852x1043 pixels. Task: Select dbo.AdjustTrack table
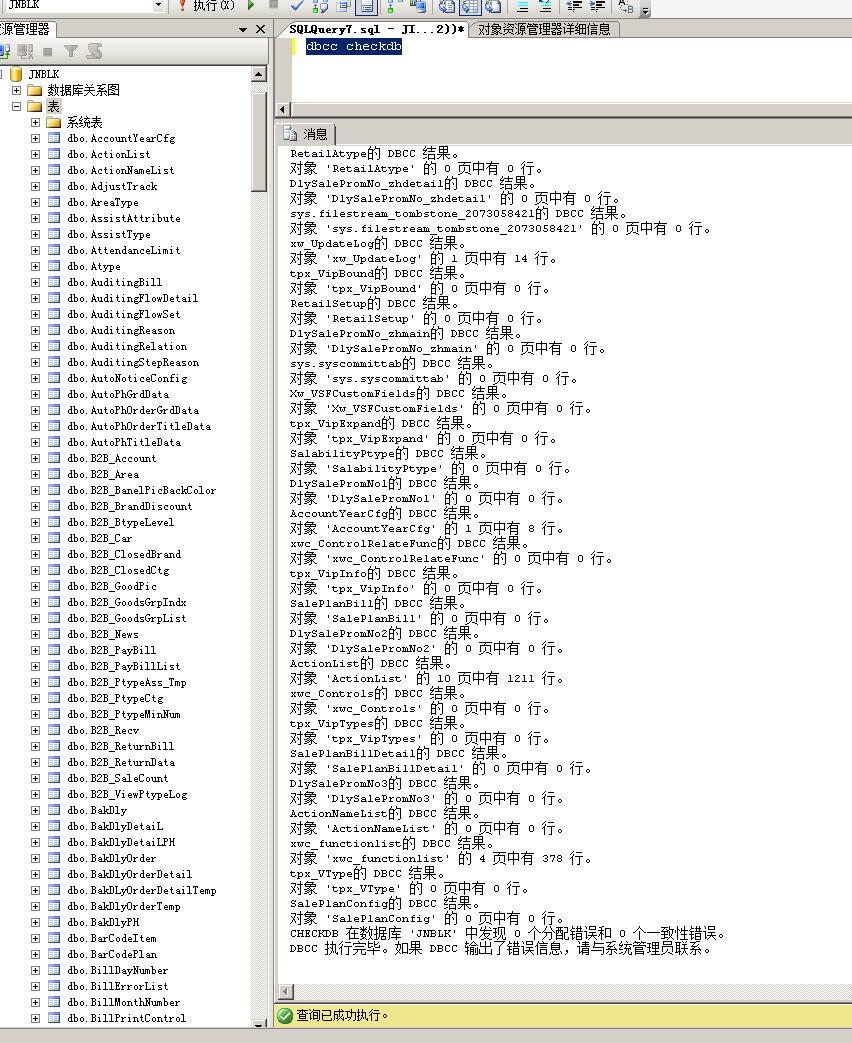tap(112, 186)
